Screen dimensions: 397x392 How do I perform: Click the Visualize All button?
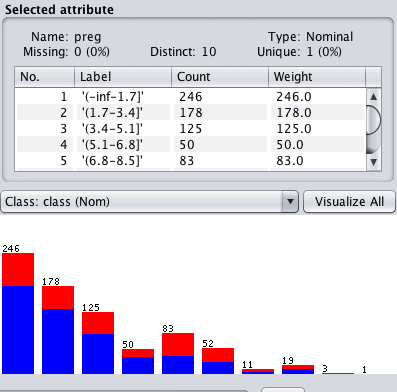pos(349,202)
